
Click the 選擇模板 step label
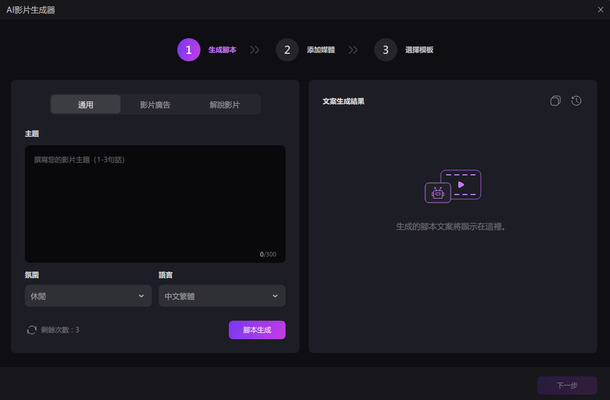click(419, 50)
